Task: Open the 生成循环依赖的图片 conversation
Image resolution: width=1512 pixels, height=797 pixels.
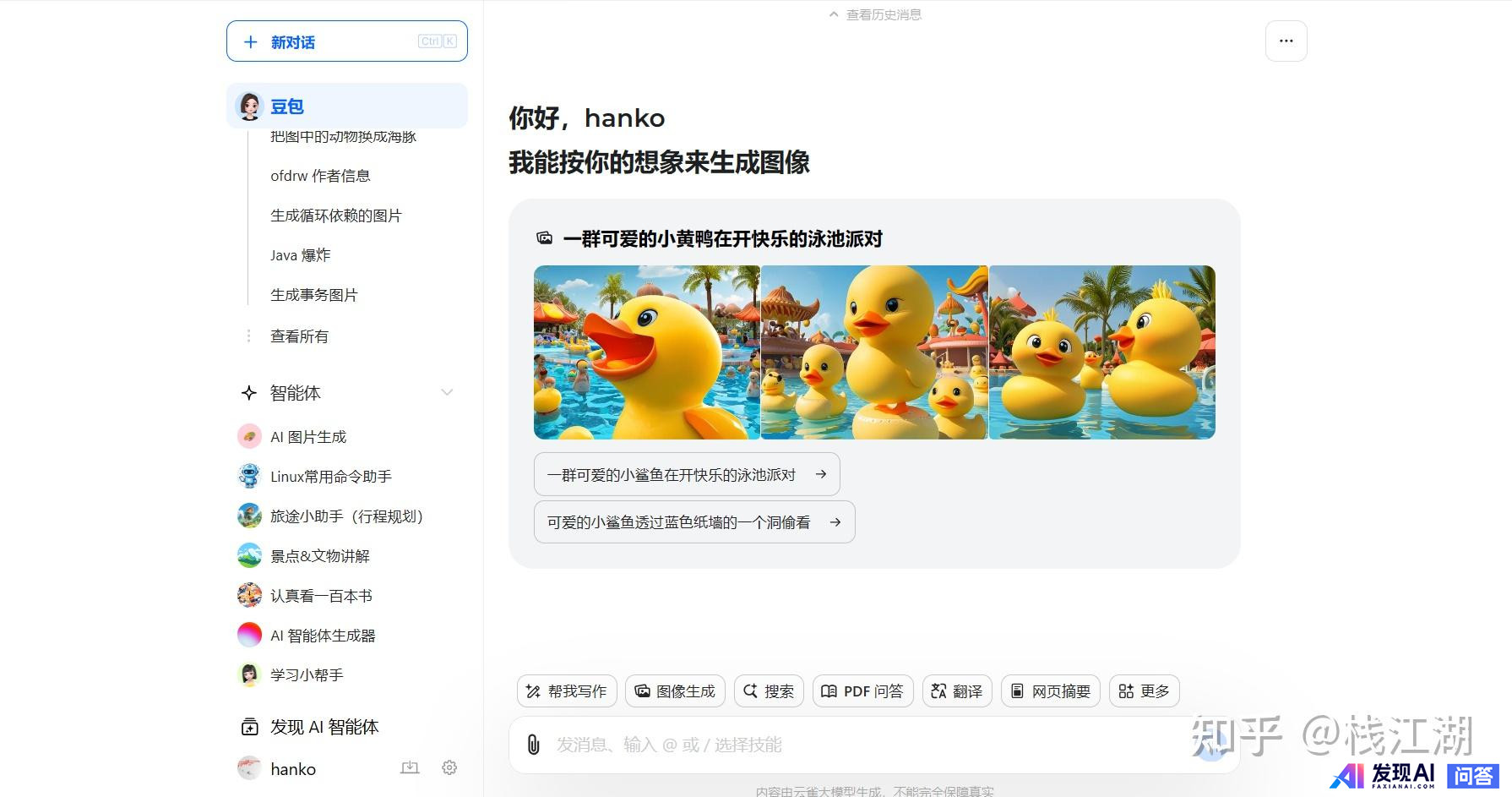Action: pos(335,216)
